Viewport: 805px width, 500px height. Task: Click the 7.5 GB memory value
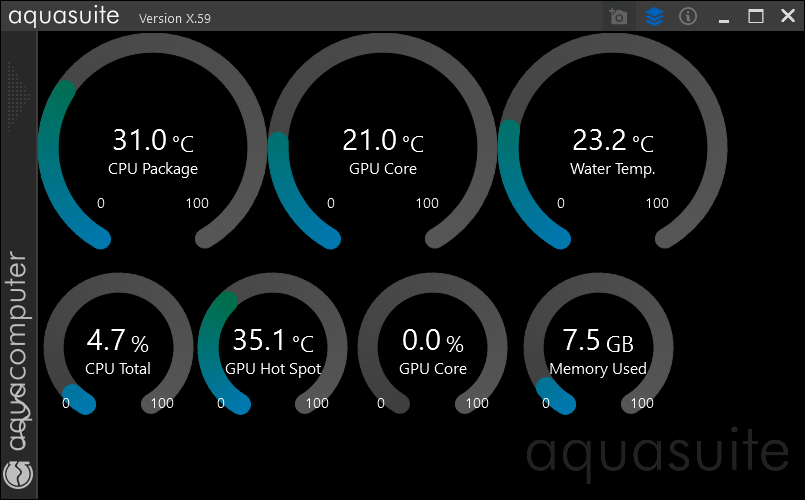[598, 342]
